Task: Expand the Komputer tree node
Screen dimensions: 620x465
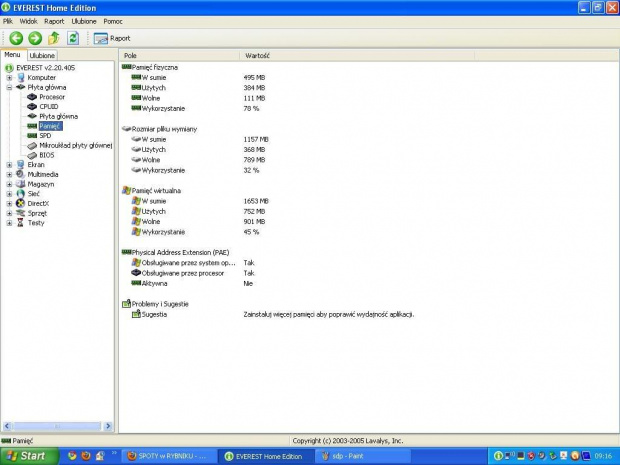Action: (9, 78)
